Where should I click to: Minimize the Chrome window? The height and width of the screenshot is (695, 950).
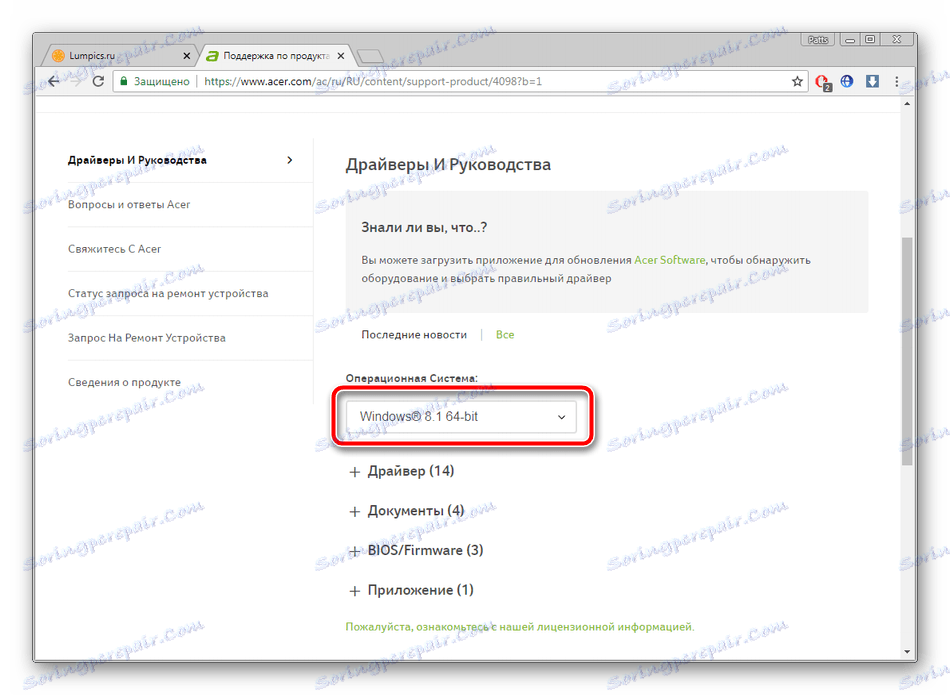(850, 40)
